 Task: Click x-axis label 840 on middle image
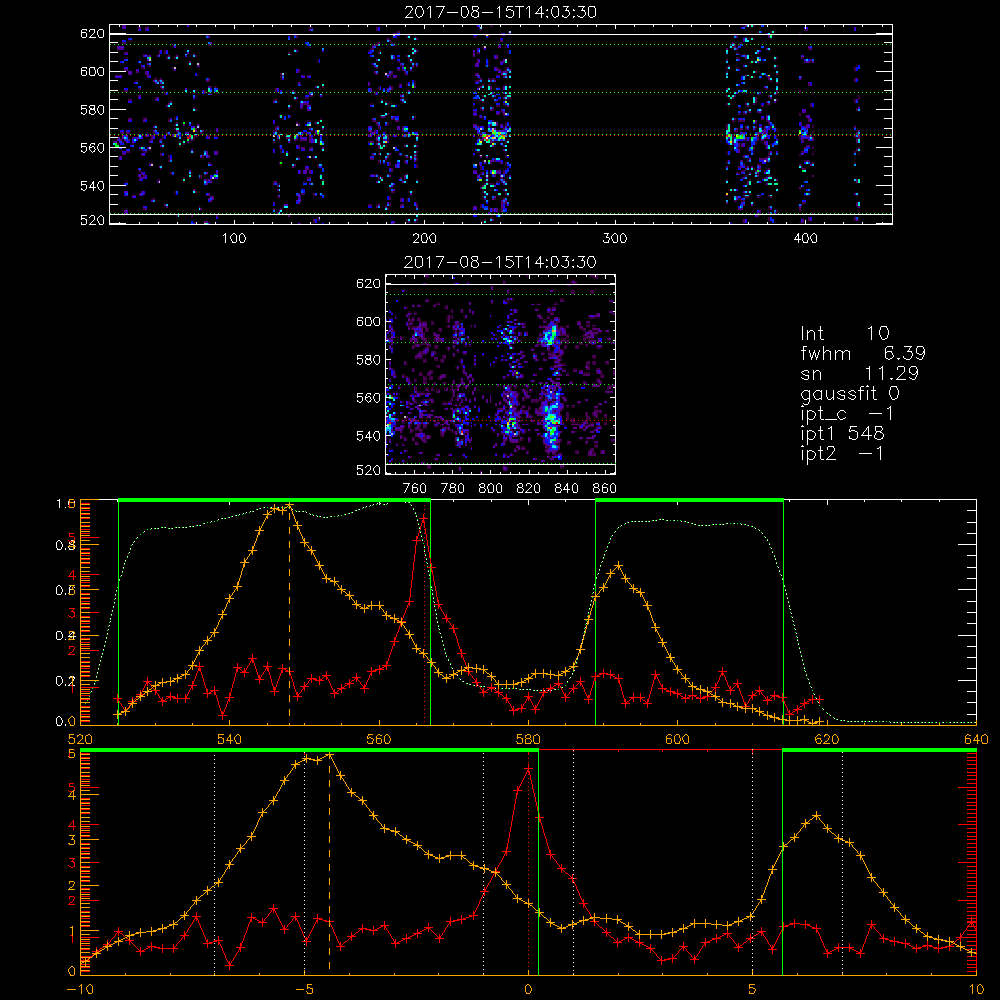tap(566, 489)
